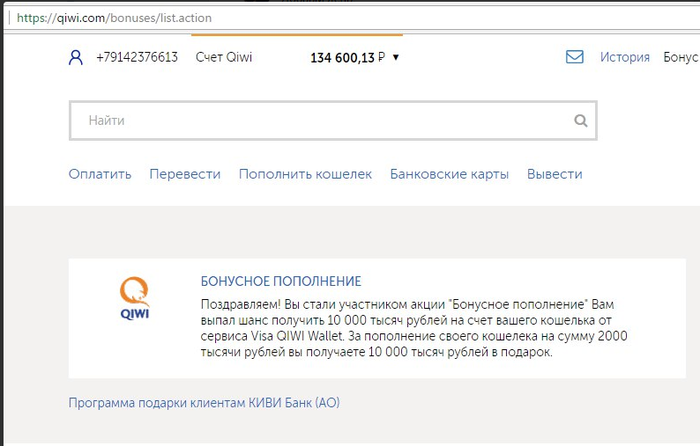Viewport: 700px width, 446px height.
Task: Open the Бонусы menu item
Action: pyautogui.click(x=681, y=57)
